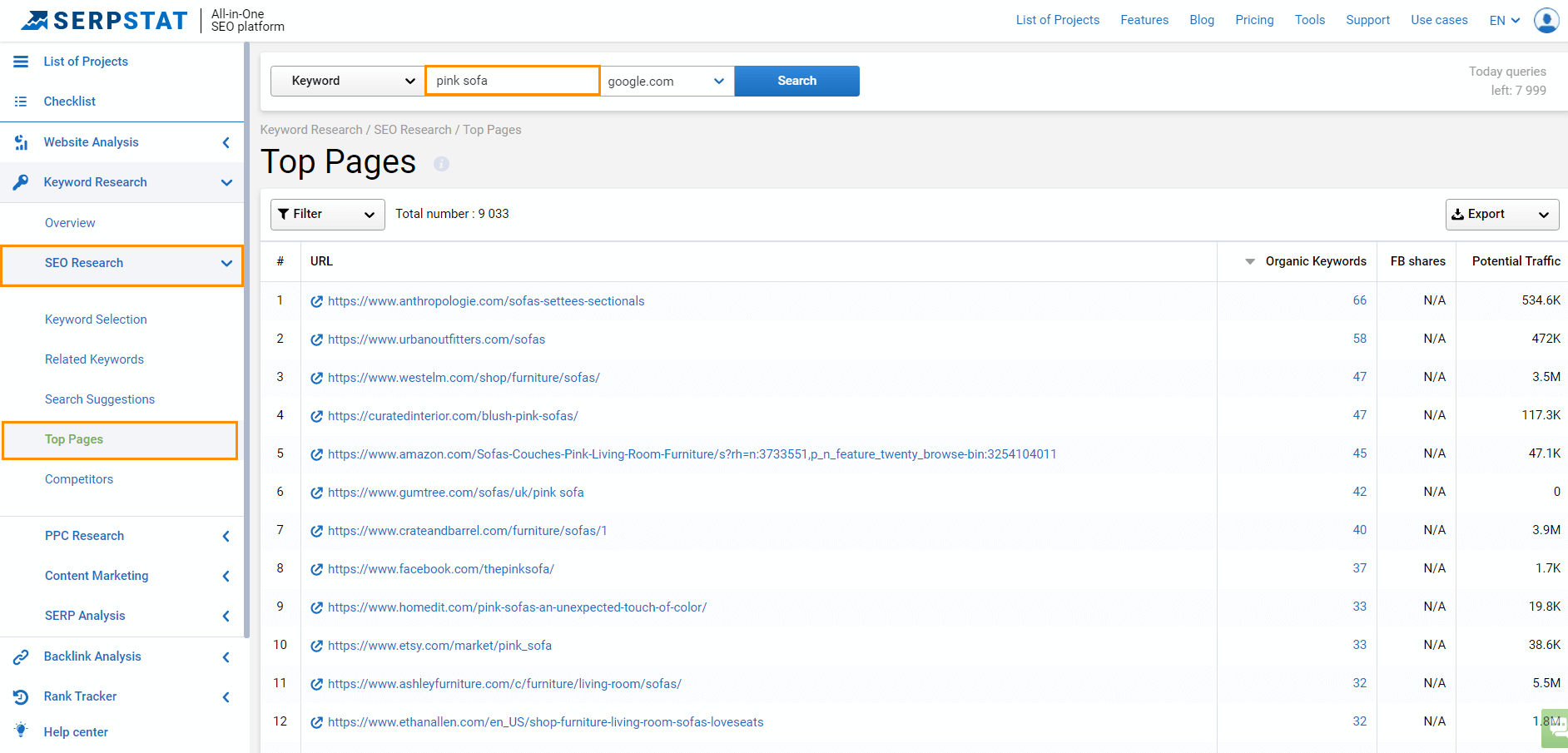Viewport: 1568px width, 753px height.
Task: Click the sidebar vertical scrollbar
Action: pos(246,341)
